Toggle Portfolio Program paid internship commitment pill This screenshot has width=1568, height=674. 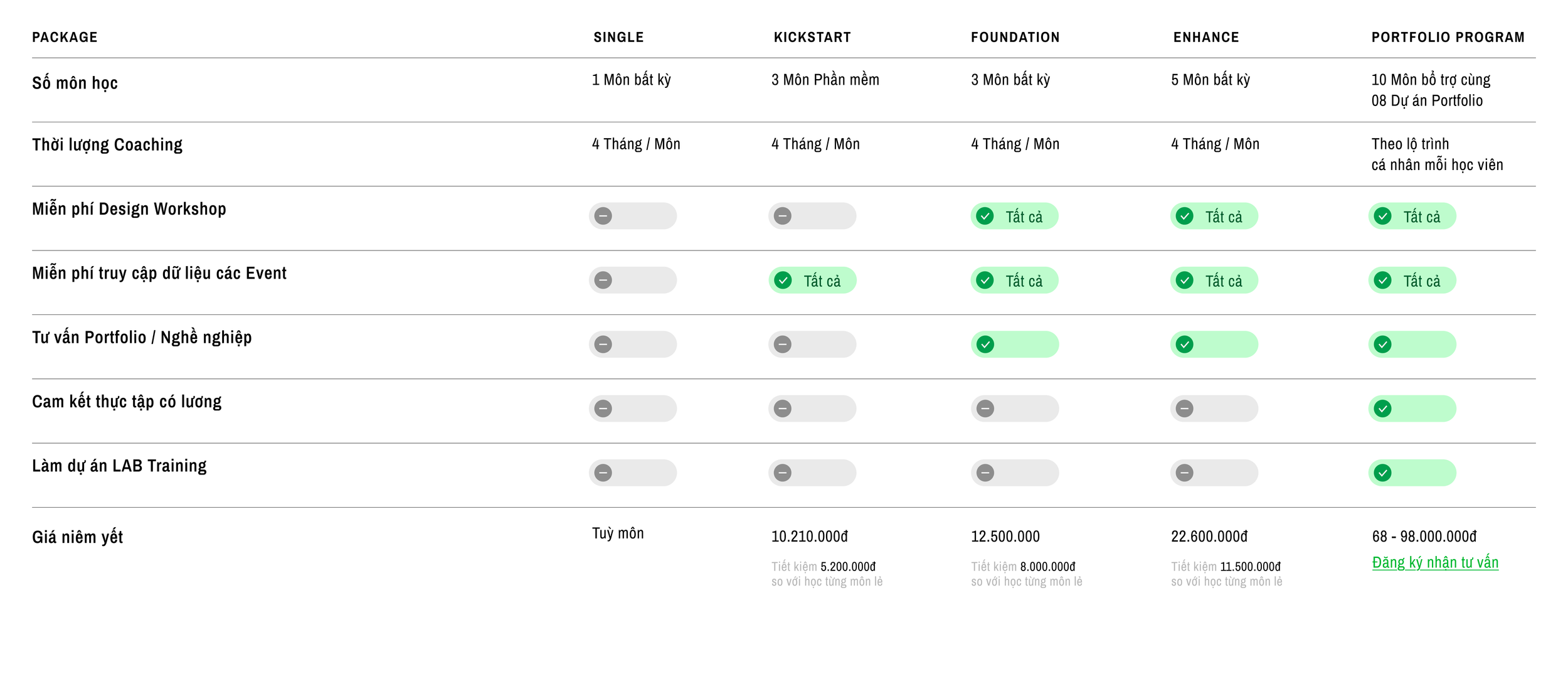coord(1412,409)
